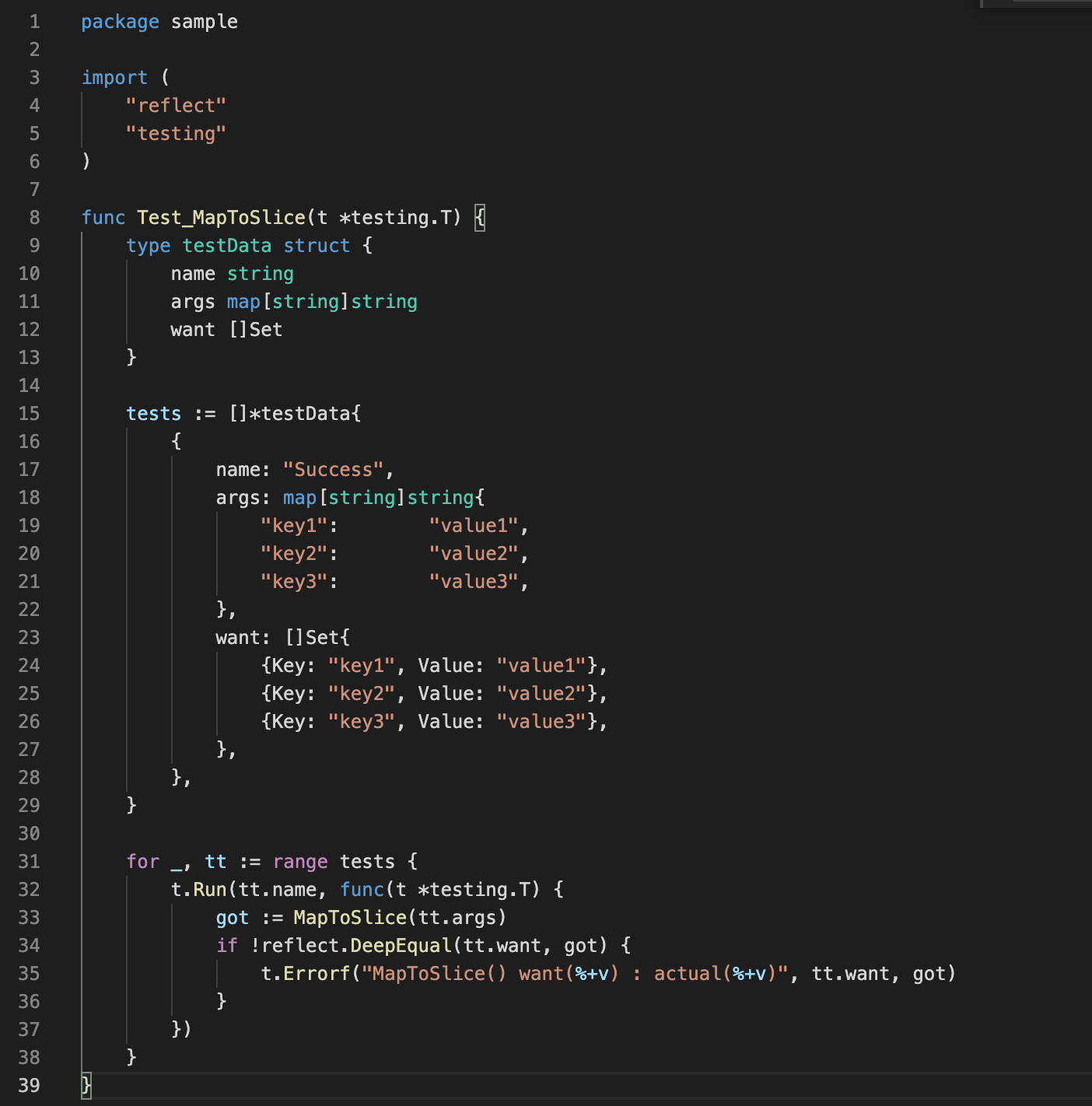Click the 'import' keyword

pyautogui.click(x=114, y=78)
